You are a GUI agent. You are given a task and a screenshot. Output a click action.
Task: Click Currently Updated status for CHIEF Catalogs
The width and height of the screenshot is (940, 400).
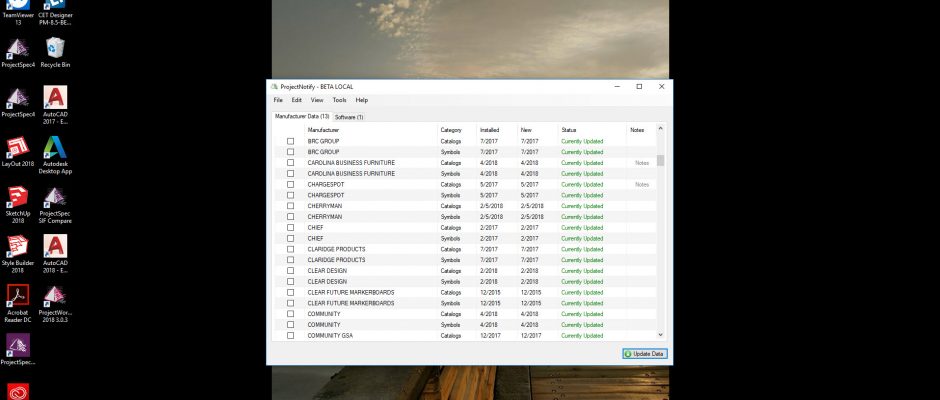click(582, 228)
